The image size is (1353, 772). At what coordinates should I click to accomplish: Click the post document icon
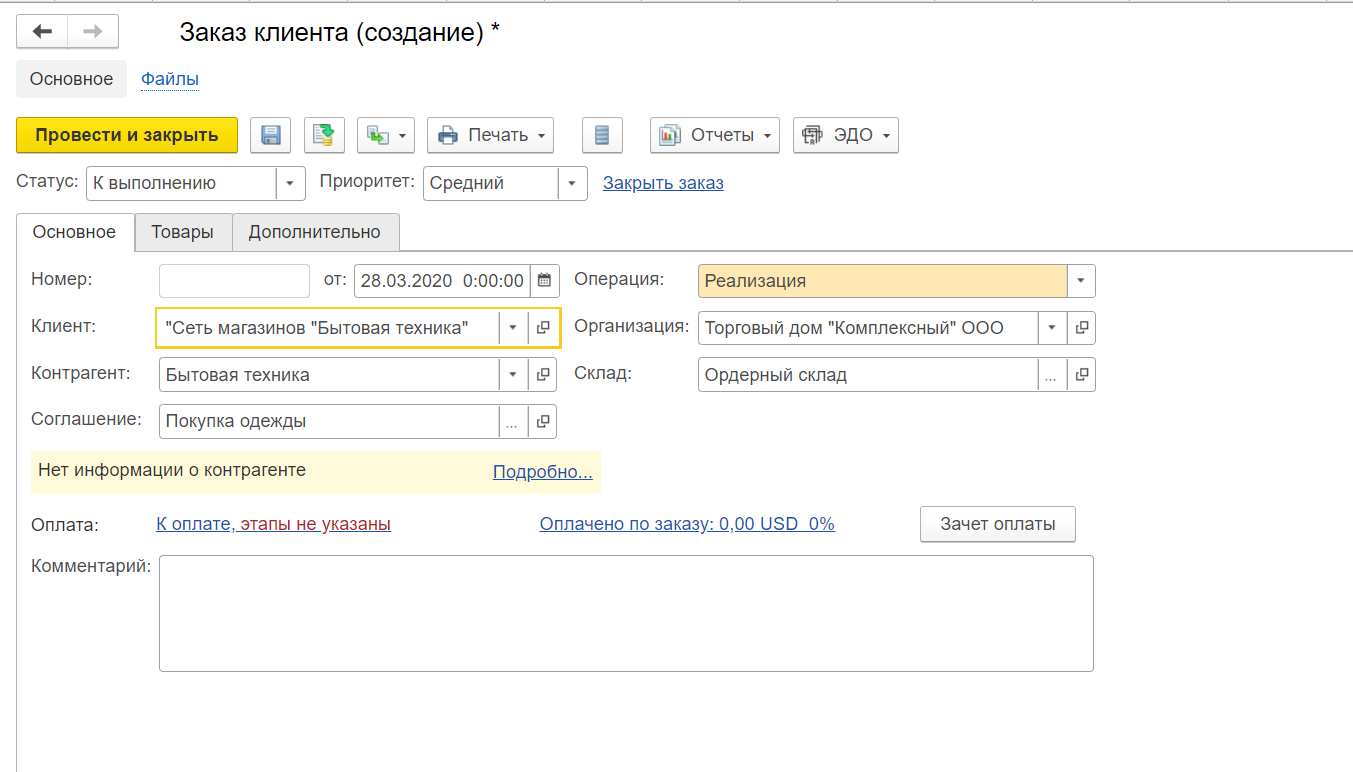324,135
